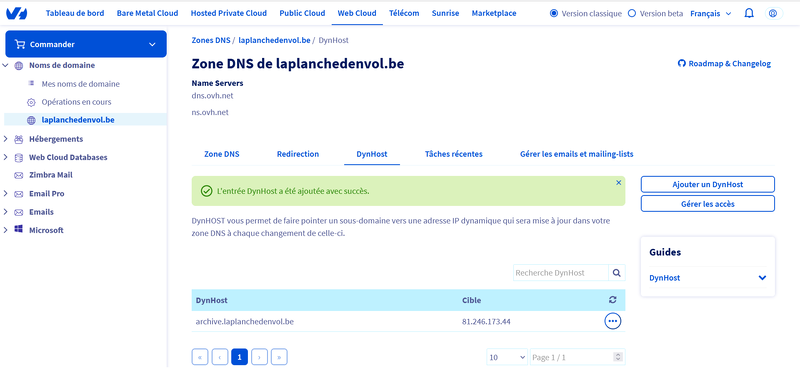Switch to the Tâches récentes tab
The height and width of the screenshot is (381, 800).
[454, 154]
